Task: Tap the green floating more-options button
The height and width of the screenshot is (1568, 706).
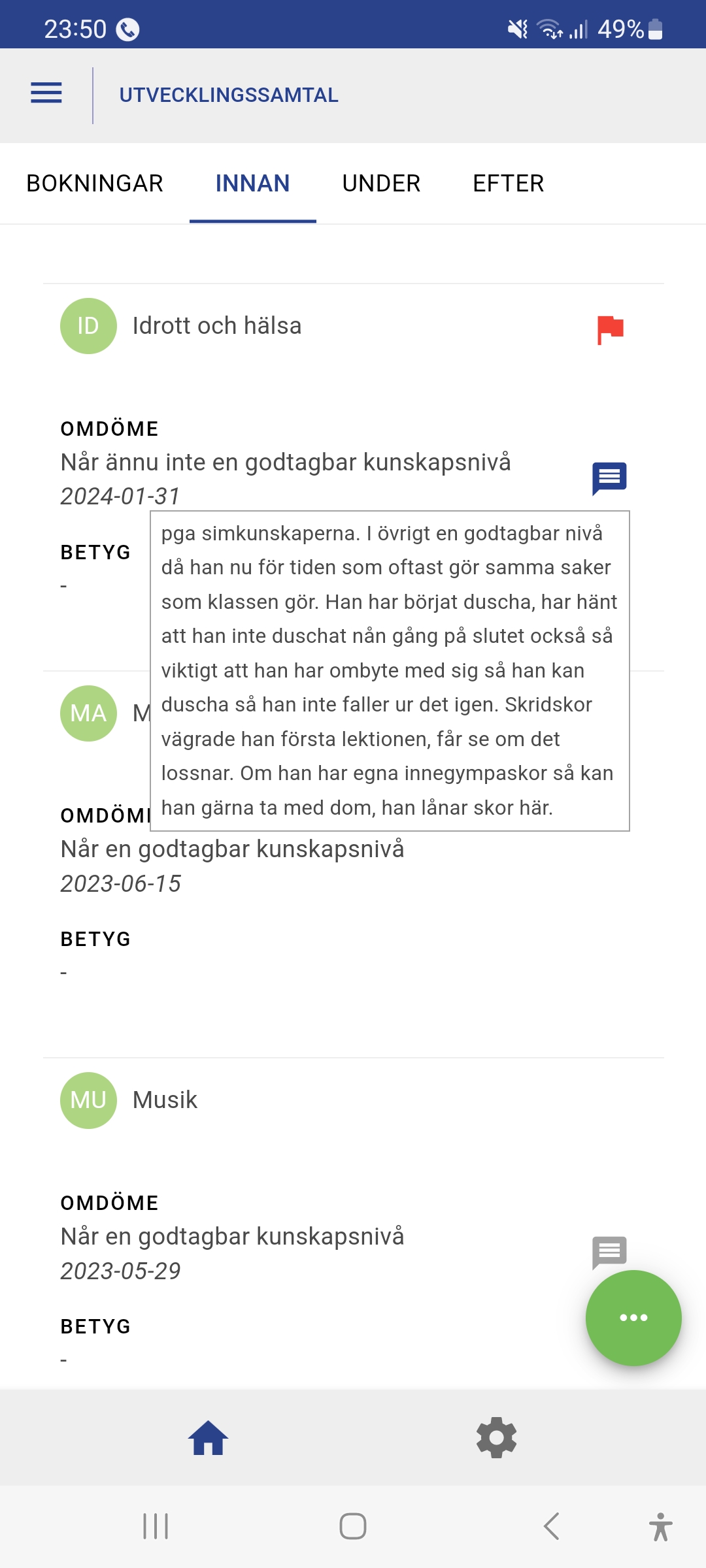Action: pyautogui.click(x=633, y=1318)
